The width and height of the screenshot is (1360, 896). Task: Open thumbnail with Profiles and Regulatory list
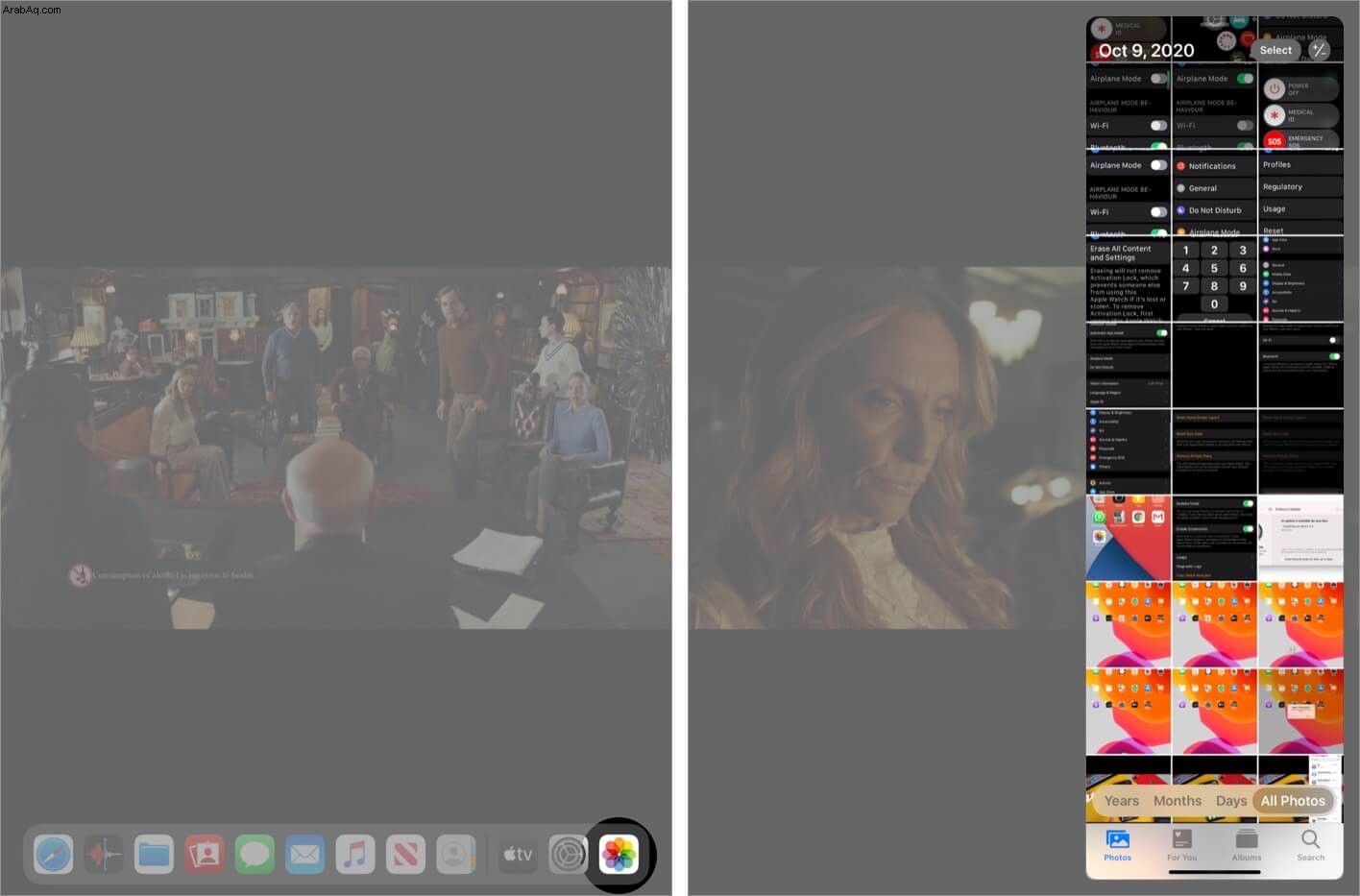[x=1300, y=192]
